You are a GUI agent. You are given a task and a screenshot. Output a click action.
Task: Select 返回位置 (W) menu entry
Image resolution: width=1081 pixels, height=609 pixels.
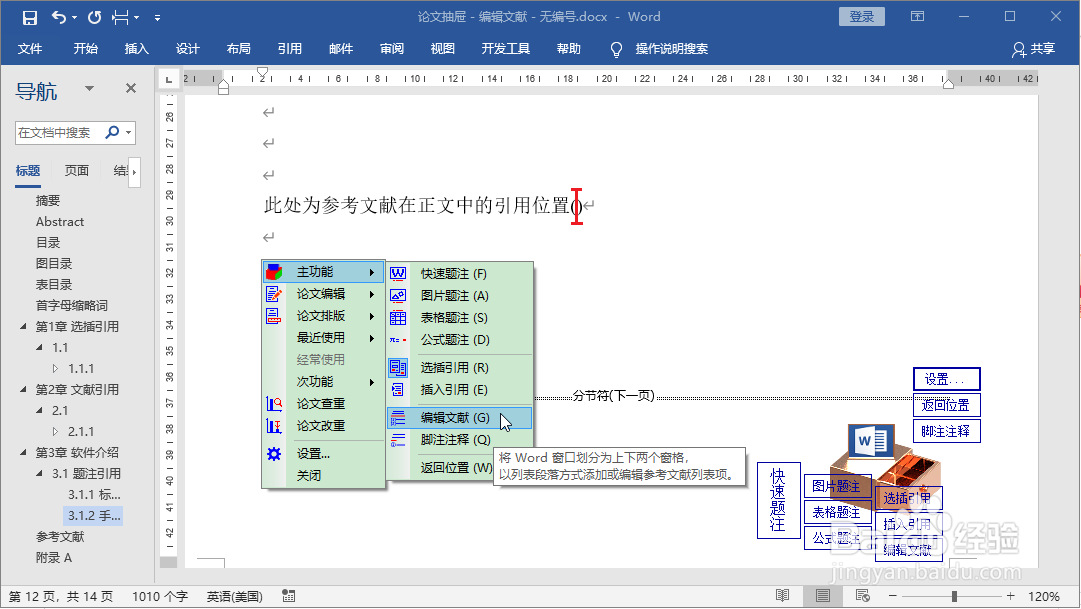click(456, 467)
